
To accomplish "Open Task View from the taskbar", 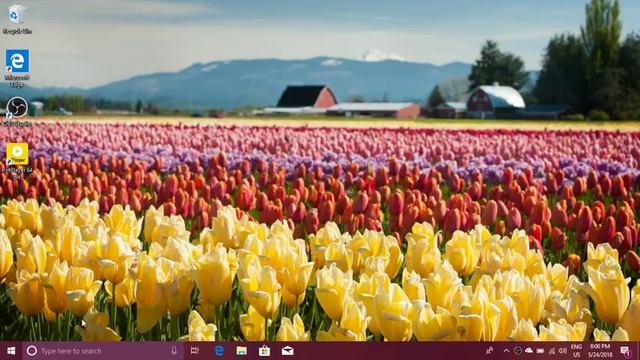I will click(195, 351).
